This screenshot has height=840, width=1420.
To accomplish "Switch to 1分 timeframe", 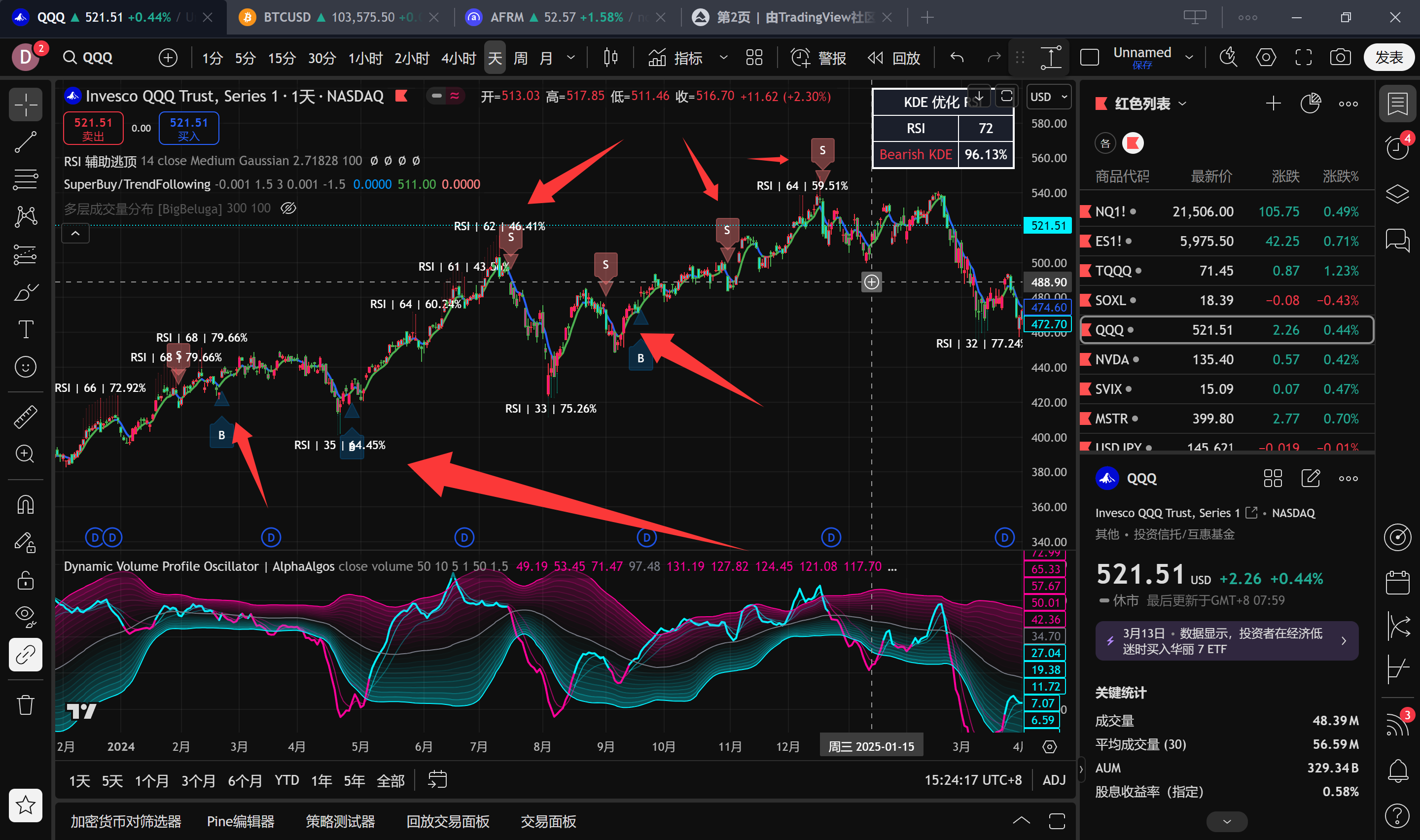I will pyautogui.click(x=213, y=58).
